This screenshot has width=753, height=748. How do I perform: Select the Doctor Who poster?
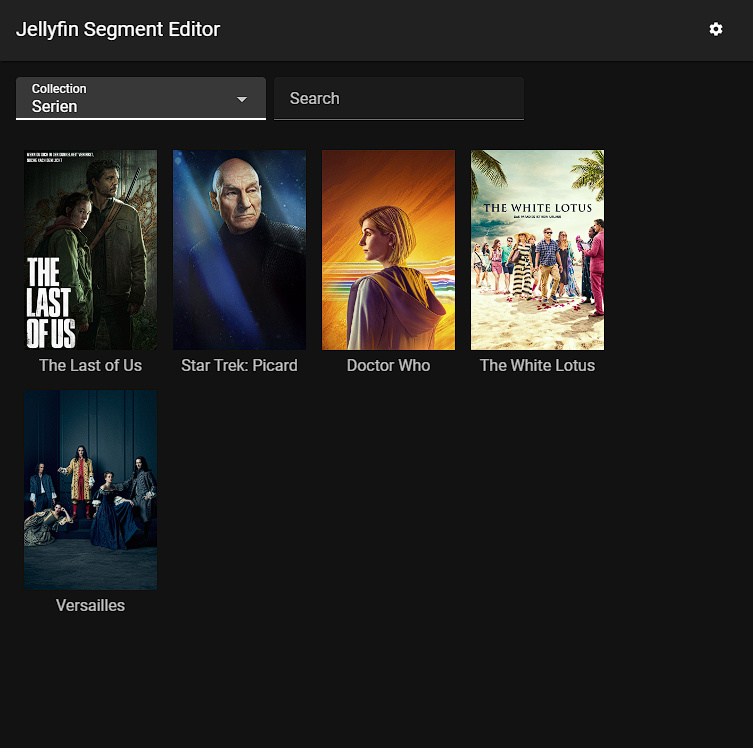pos(388,250)
